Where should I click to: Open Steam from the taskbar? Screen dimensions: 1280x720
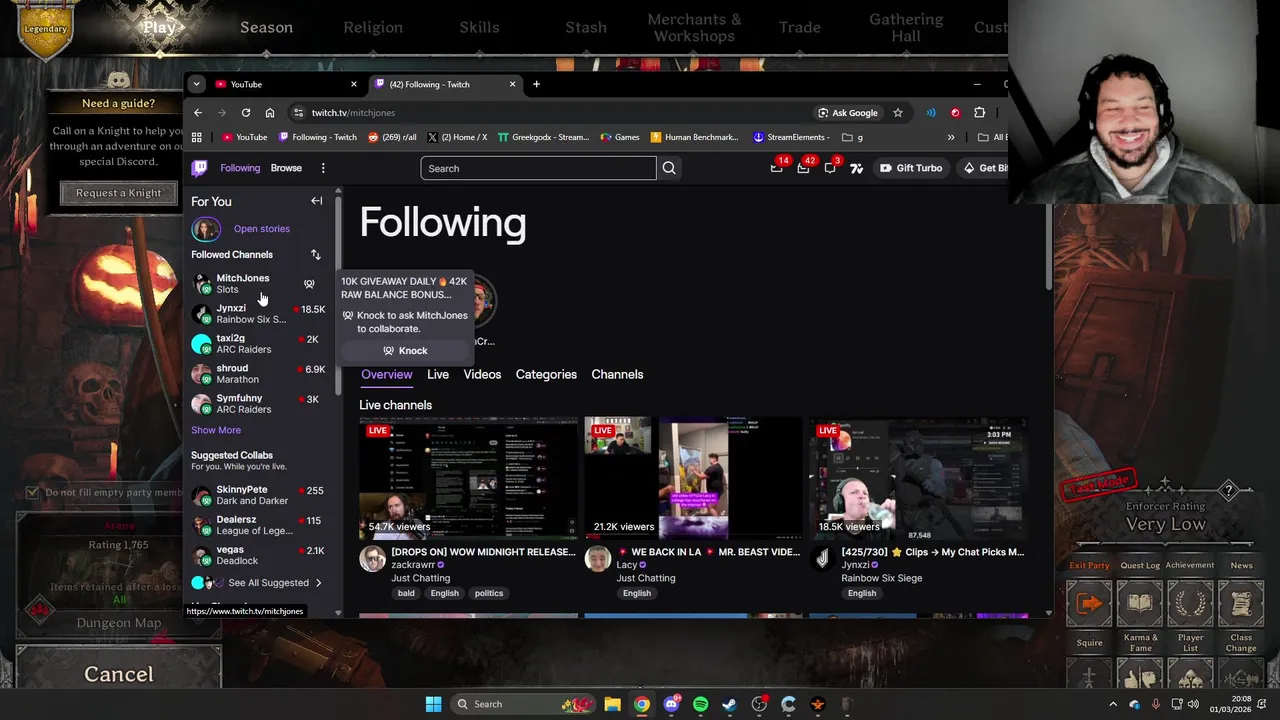click(x=729, y=704)
